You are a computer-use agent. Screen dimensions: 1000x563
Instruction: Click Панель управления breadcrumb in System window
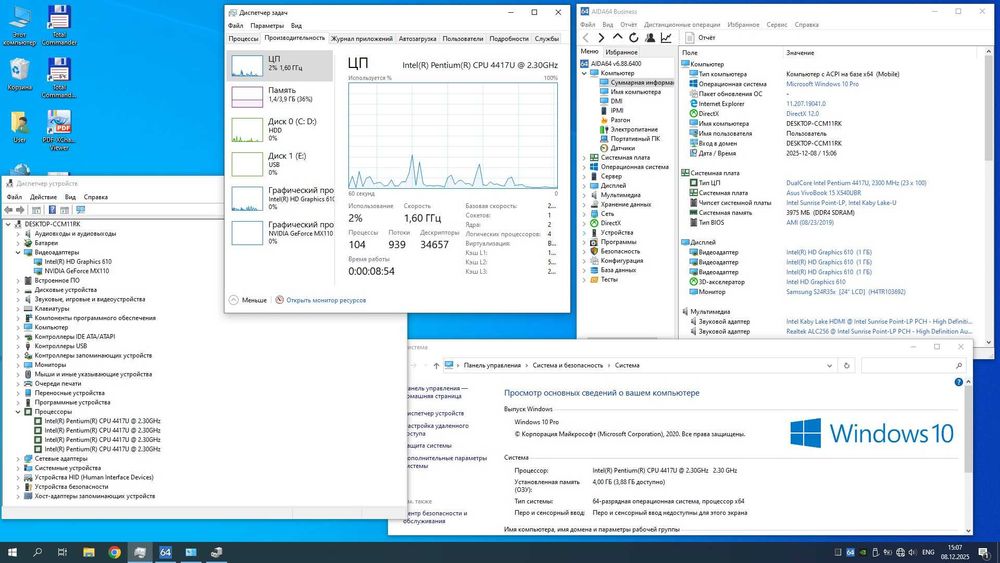click(x=492, y=365)
